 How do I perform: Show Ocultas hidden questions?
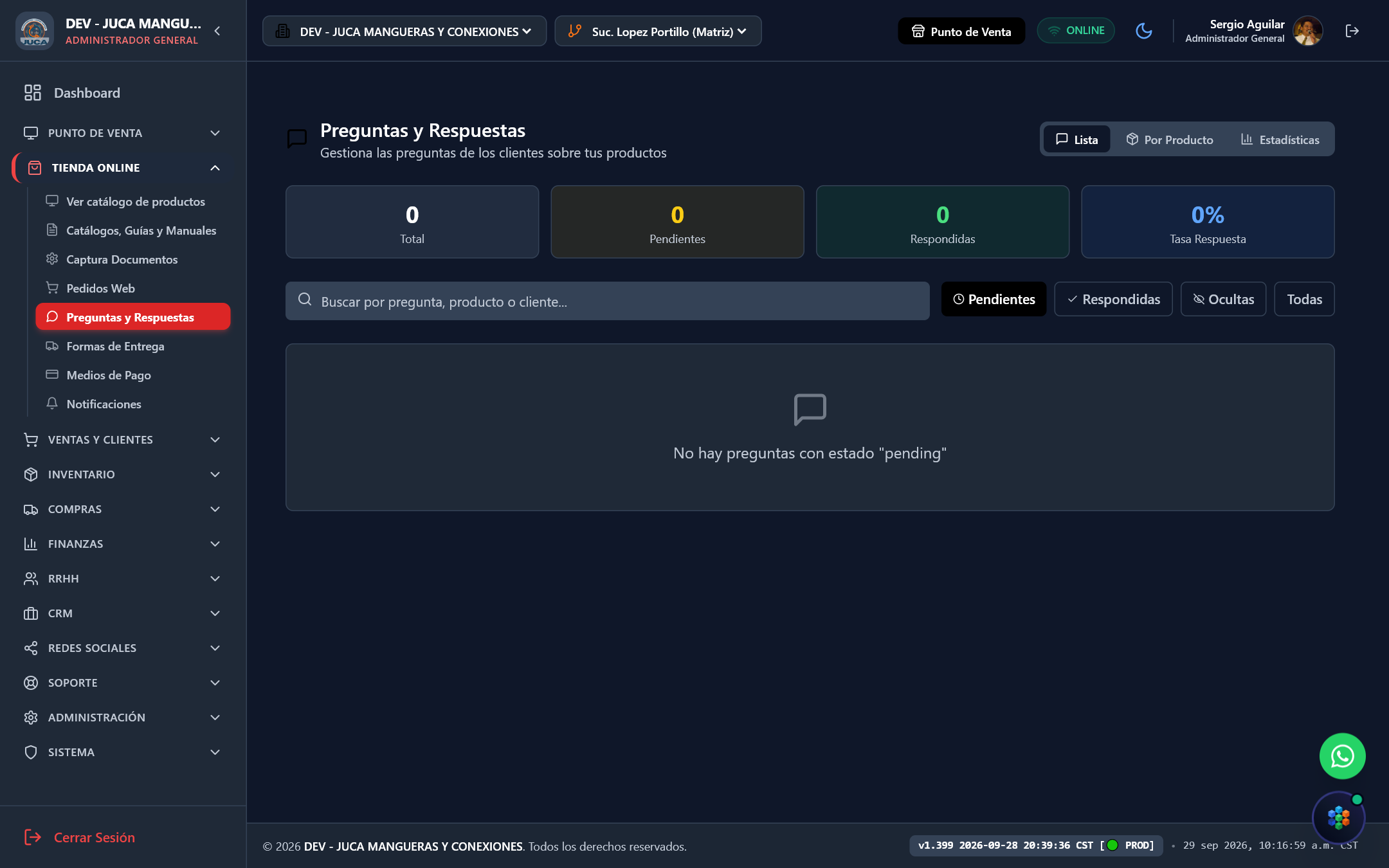[x=1223, y=299]
